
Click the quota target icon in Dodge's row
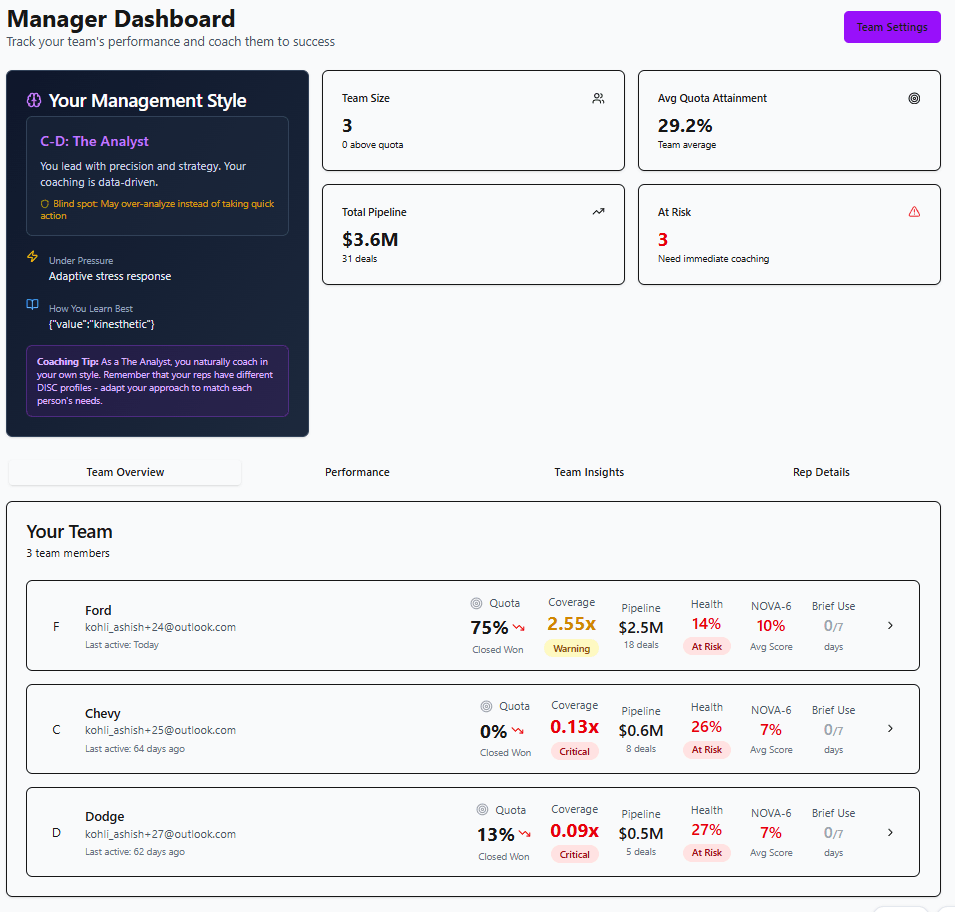(x=482, y=810)
